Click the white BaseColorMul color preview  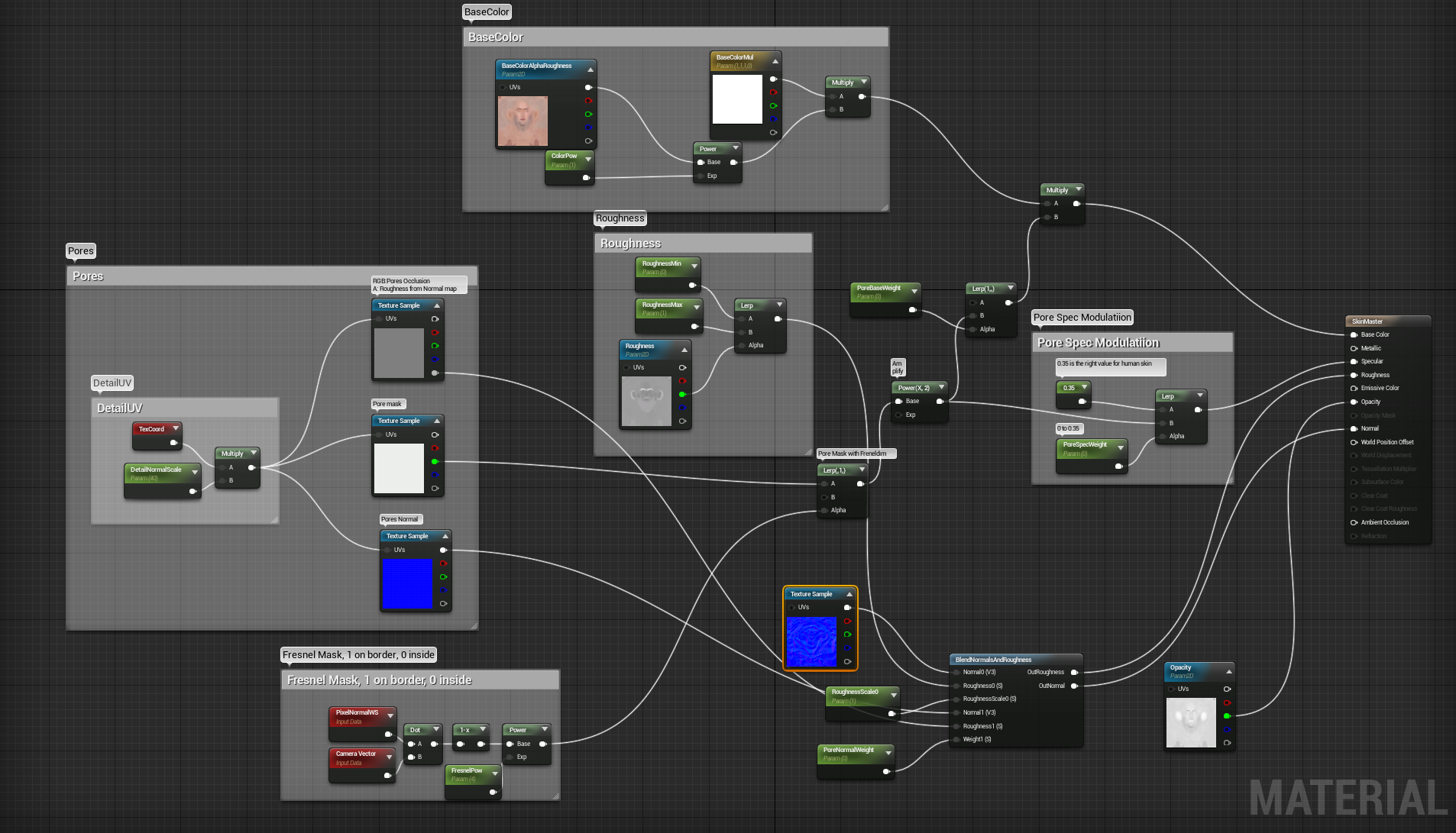tap(737, 99)
